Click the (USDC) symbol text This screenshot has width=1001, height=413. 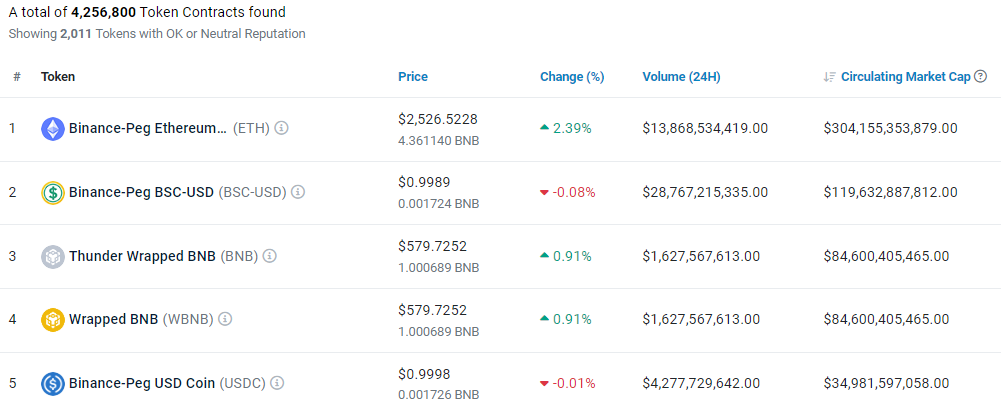point(243,383)
